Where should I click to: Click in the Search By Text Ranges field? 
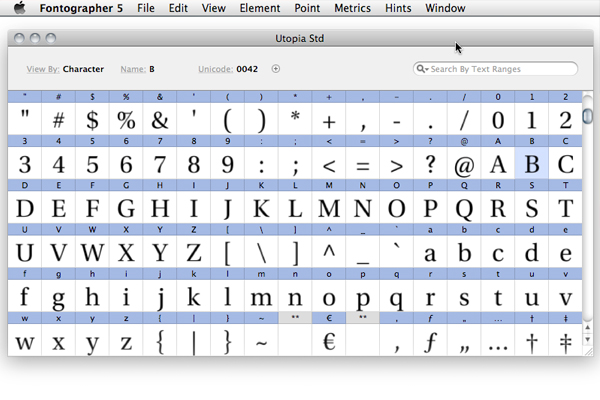click(x=500, y=69)
